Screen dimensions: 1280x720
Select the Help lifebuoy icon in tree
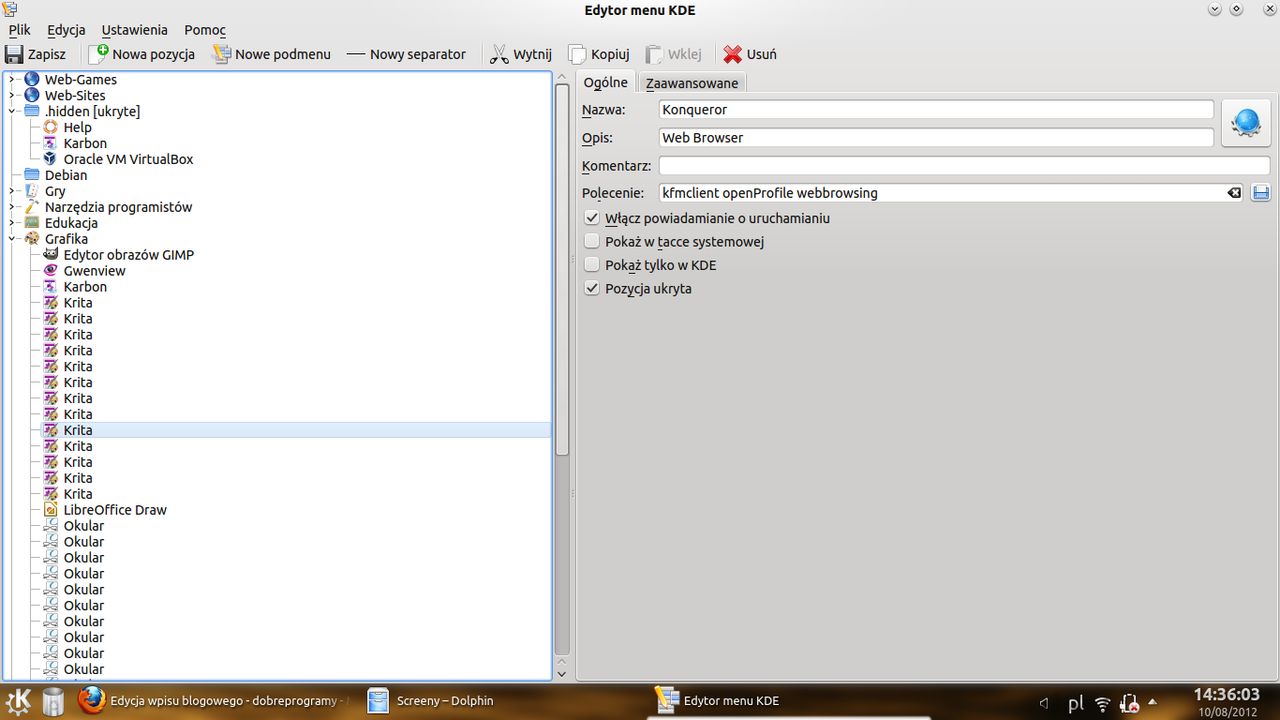click(x=51, y=127)
